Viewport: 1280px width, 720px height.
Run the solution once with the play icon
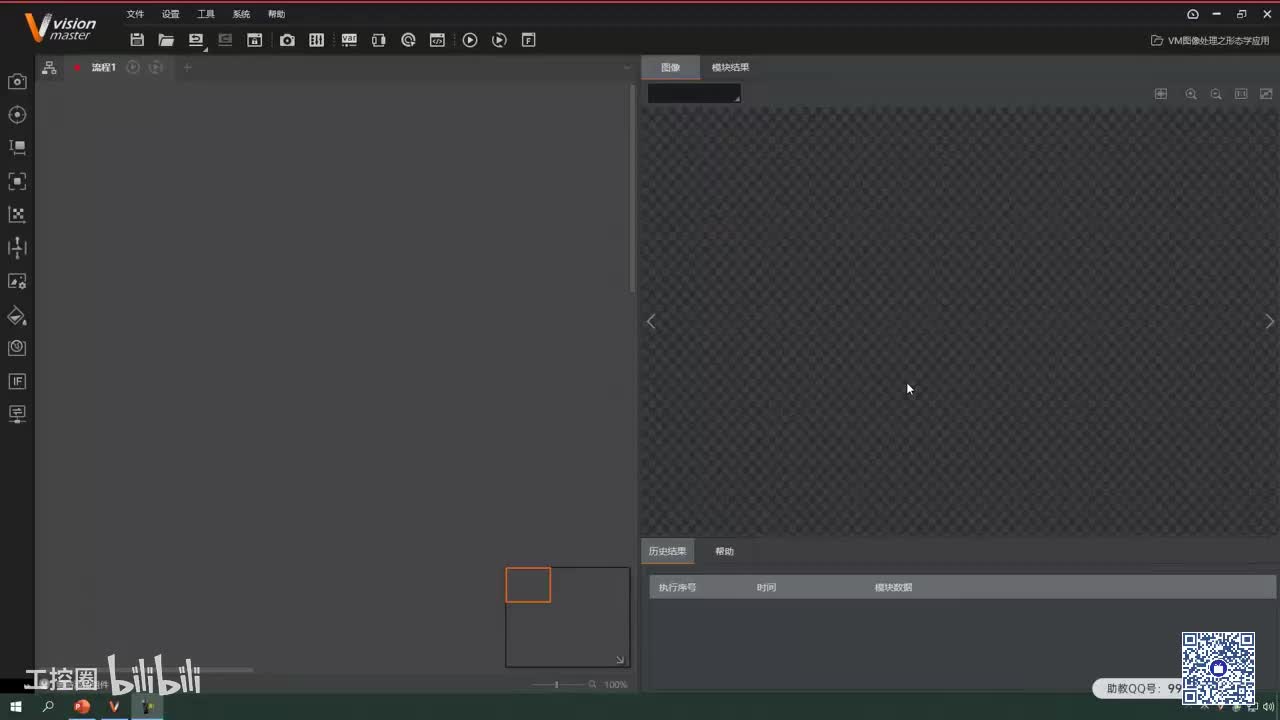470,40
